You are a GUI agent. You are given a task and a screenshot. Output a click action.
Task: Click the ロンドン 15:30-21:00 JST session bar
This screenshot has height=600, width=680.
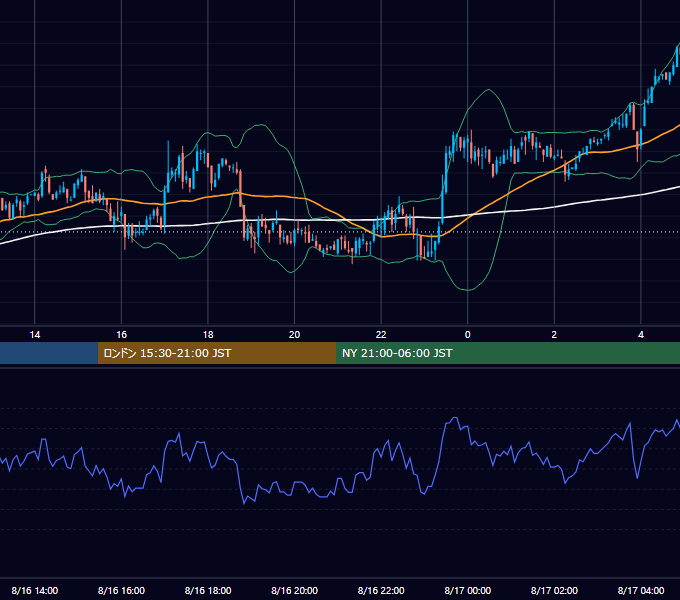point(217,353)
